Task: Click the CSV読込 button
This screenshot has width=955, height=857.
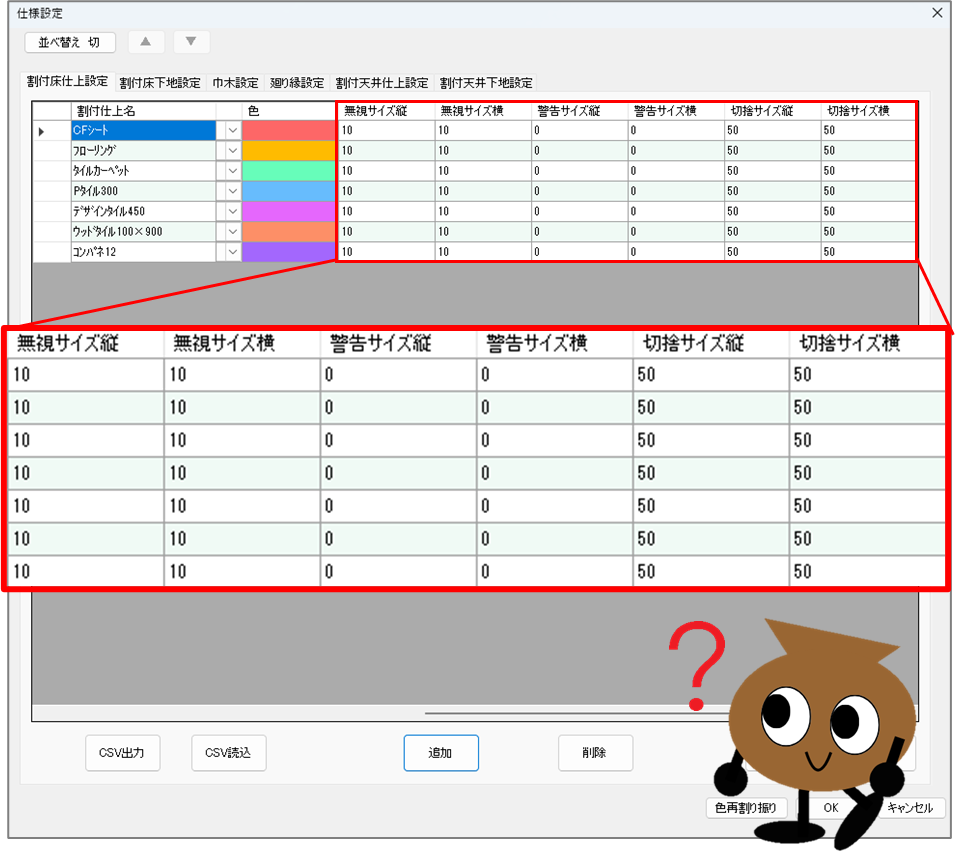Action: click(228, 753)
